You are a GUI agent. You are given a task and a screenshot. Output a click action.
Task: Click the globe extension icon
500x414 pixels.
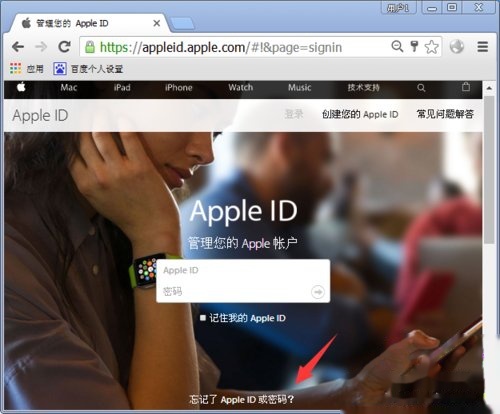457,47
